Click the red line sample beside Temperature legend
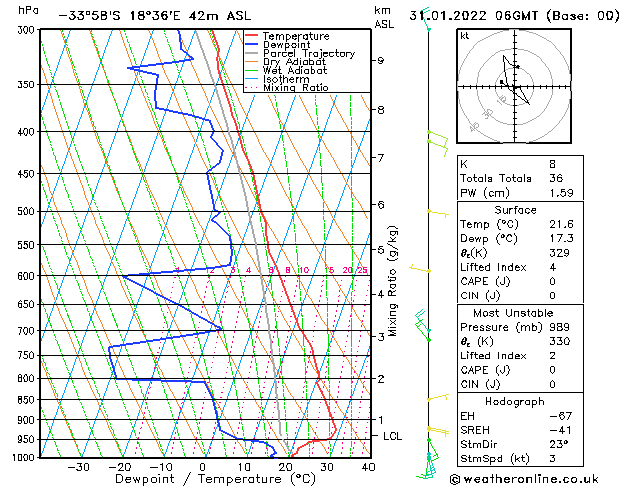The width and height of the screenshot is (629, 486). pyautogui.click(x=252, y=36)
